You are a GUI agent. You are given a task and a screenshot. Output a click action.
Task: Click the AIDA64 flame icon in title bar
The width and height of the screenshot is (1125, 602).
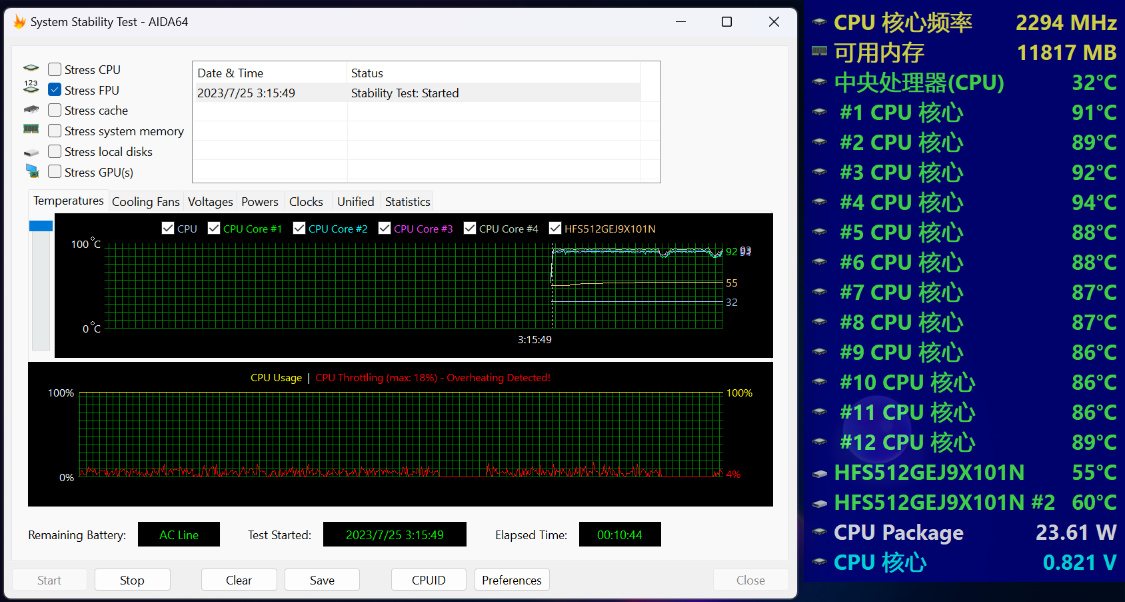[x=19, y=22]
